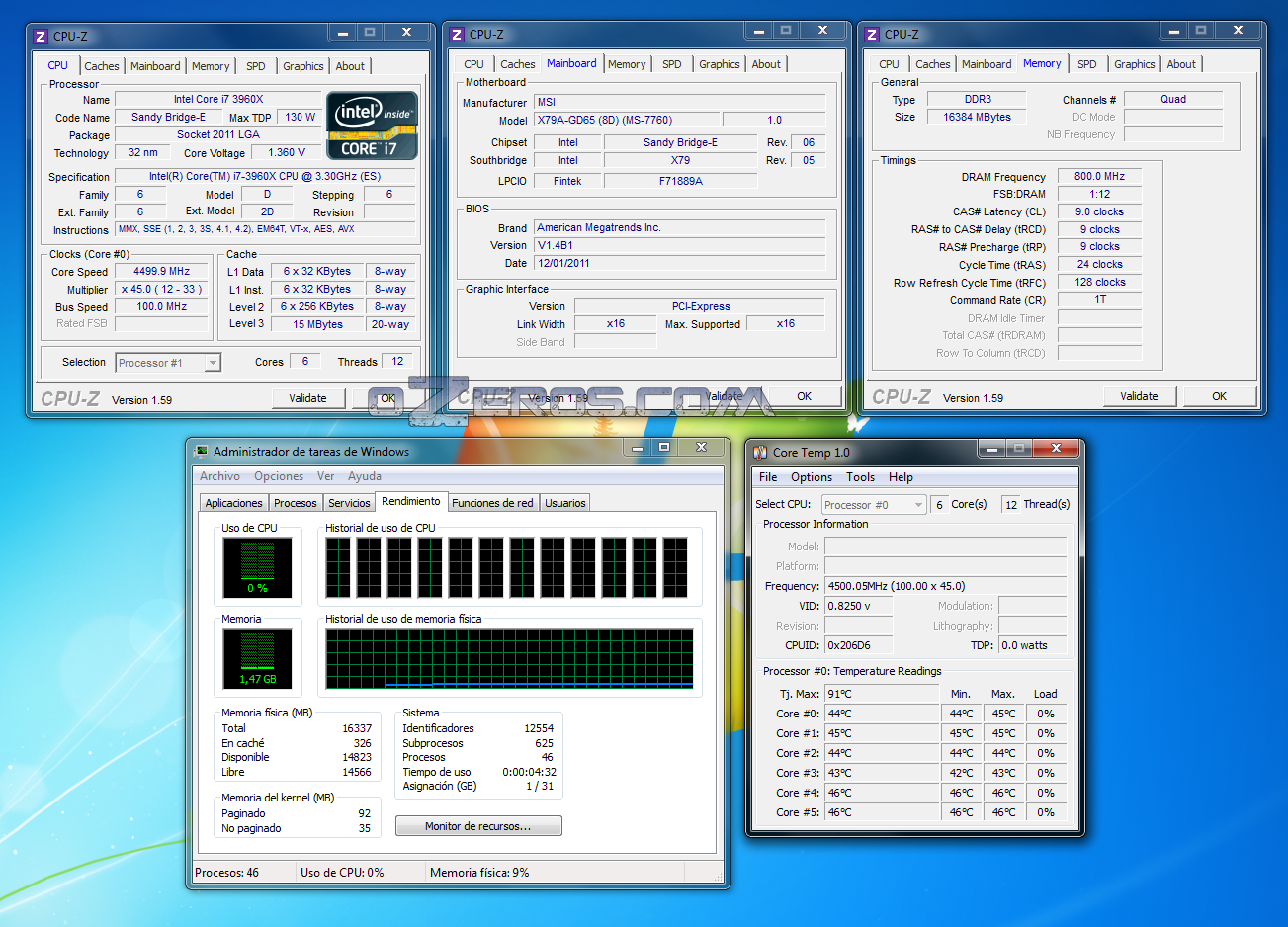The width and height of the screenshot is (1288, 927).
Task: Click Core Temp thermometer title icon
Action: point(760,452)
